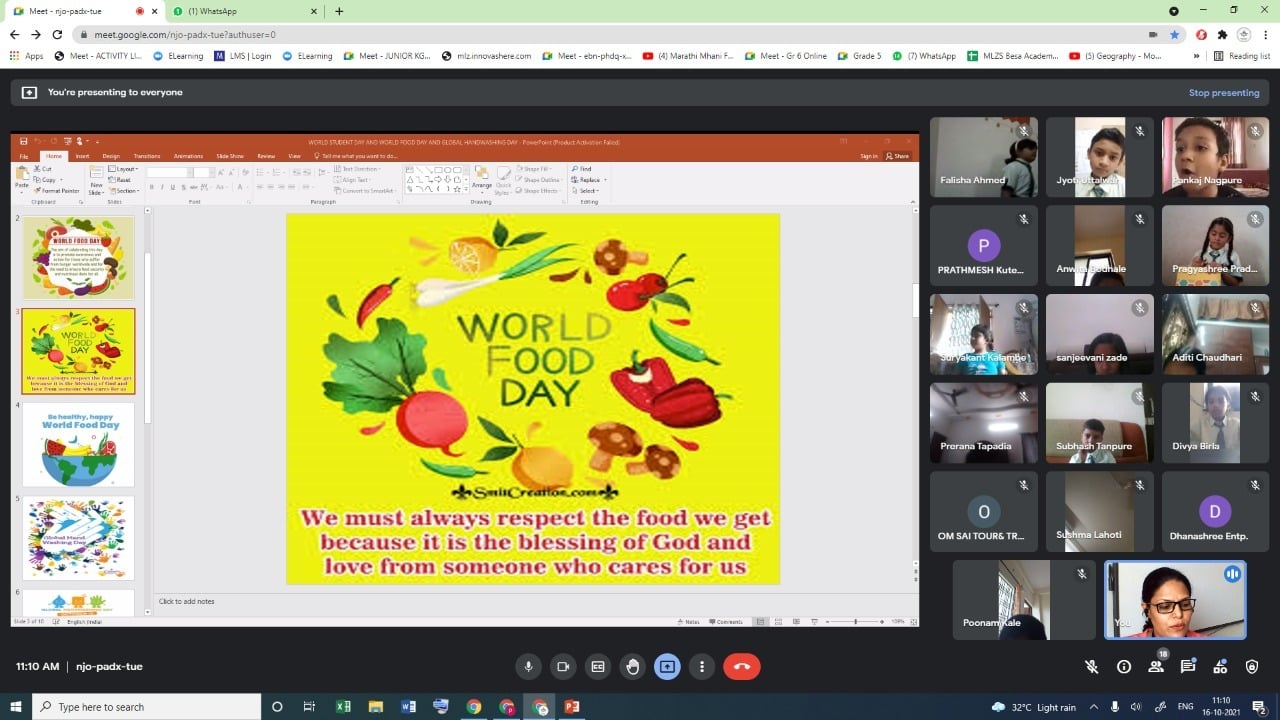Viewport: 1280px width, 720px height.
Task: Click the PowerPoint Share button
Action: tap(898, 156)
